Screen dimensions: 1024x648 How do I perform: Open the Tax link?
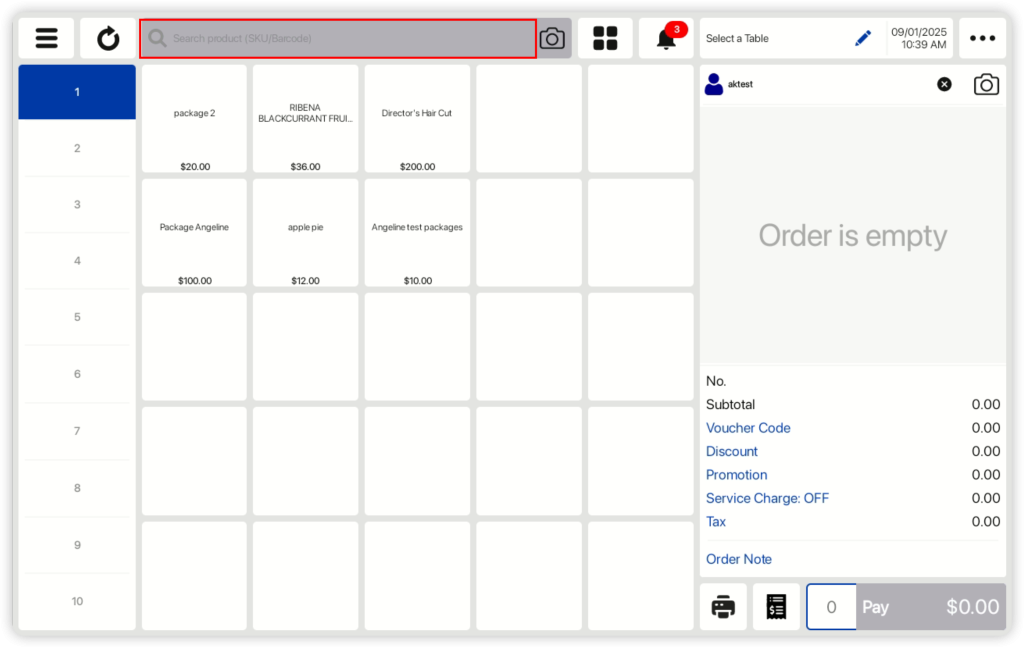pos(716,522)
